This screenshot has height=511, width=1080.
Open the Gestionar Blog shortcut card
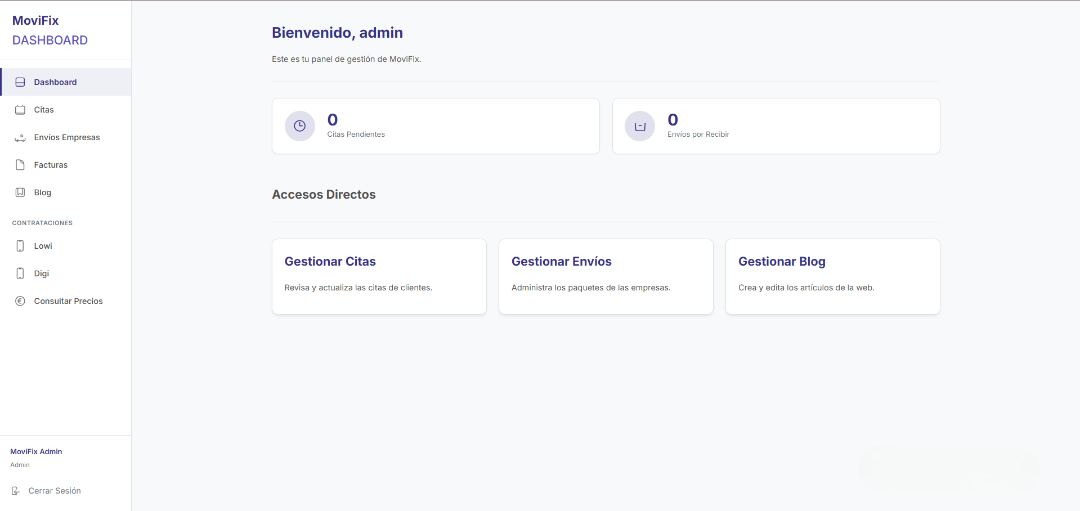point(832,276)
